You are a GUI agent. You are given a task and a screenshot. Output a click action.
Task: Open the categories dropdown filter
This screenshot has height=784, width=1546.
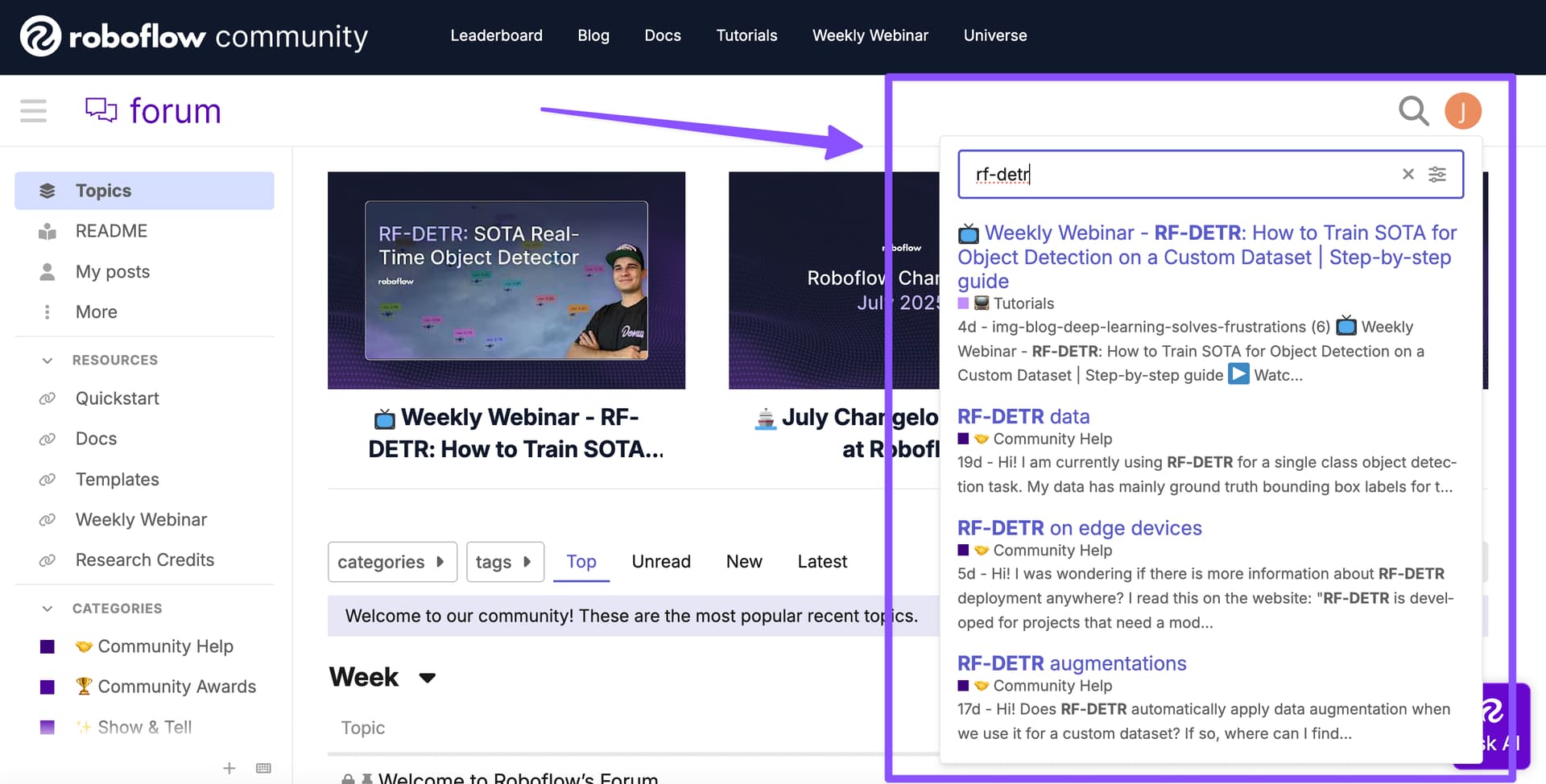pyautogui.click(x=392, y=562)
